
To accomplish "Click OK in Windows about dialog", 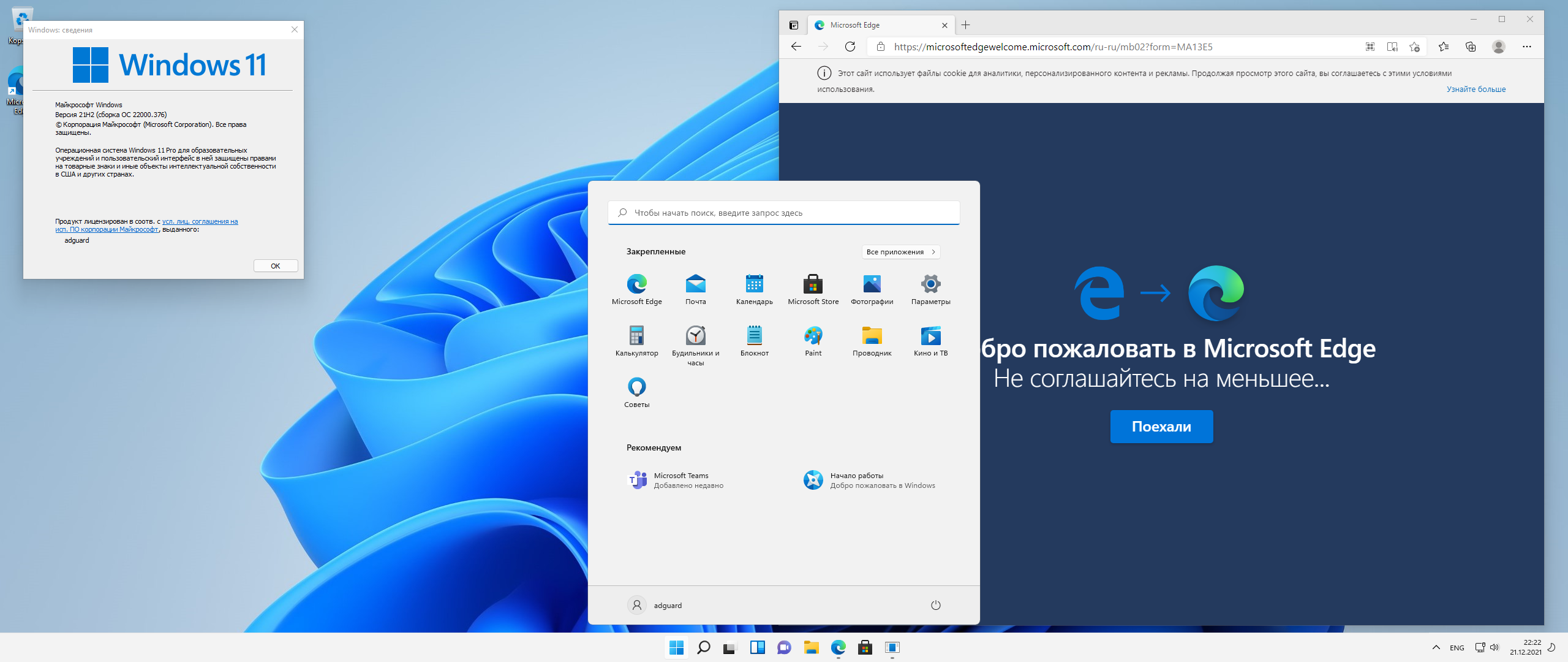I will pyautogui.click(x=276, y=266).
